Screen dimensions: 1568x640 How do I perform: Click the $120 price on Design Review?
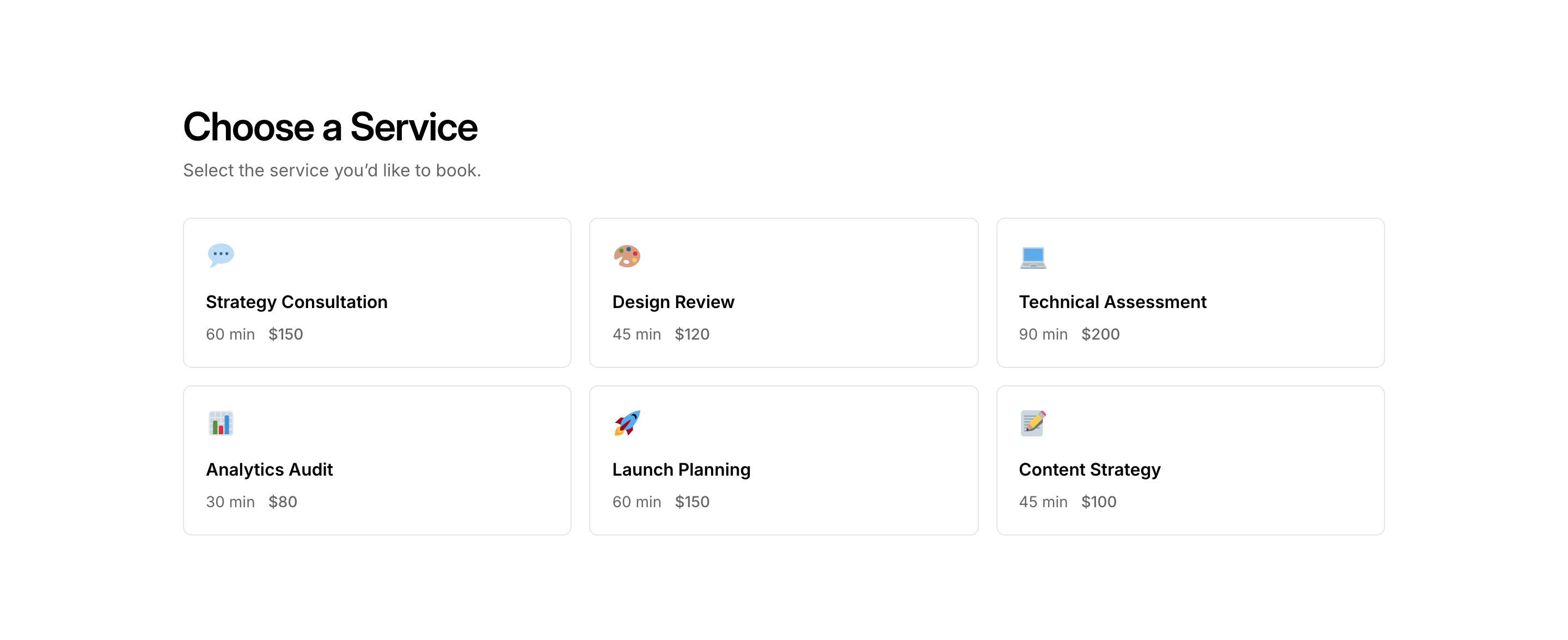pos(691,334)
